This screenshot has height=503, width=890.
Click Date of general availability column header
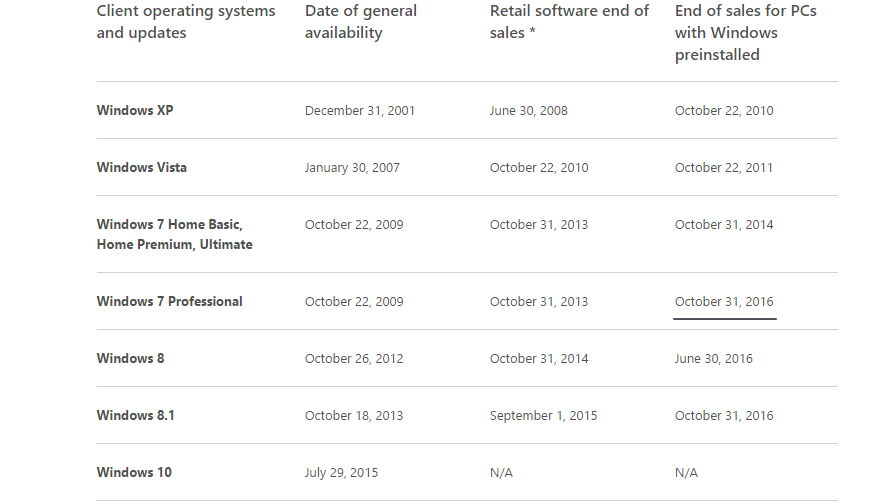point(360,22)
